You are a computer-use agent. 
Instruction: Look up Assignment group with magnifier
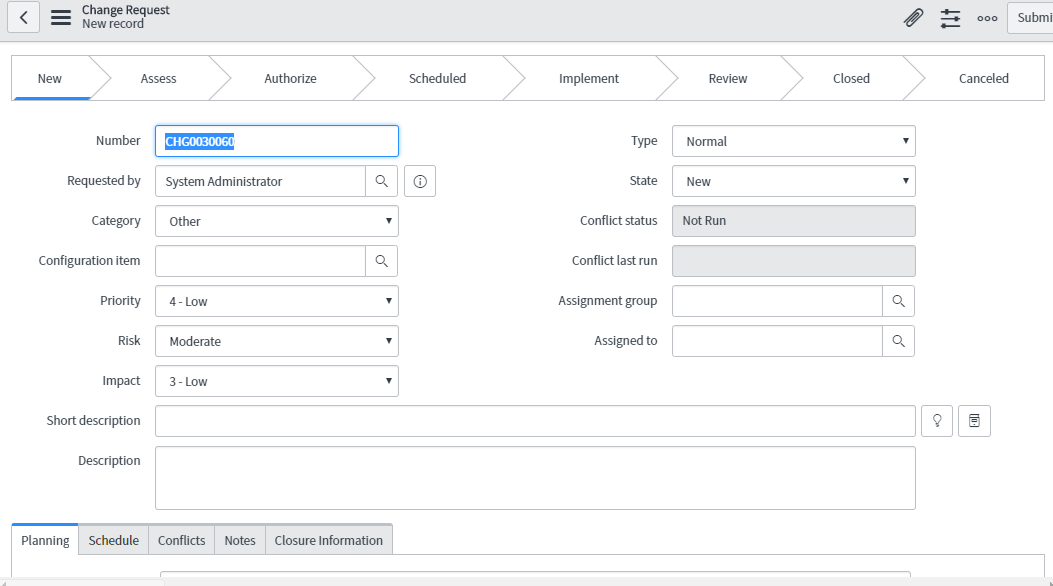pos(899,301)
